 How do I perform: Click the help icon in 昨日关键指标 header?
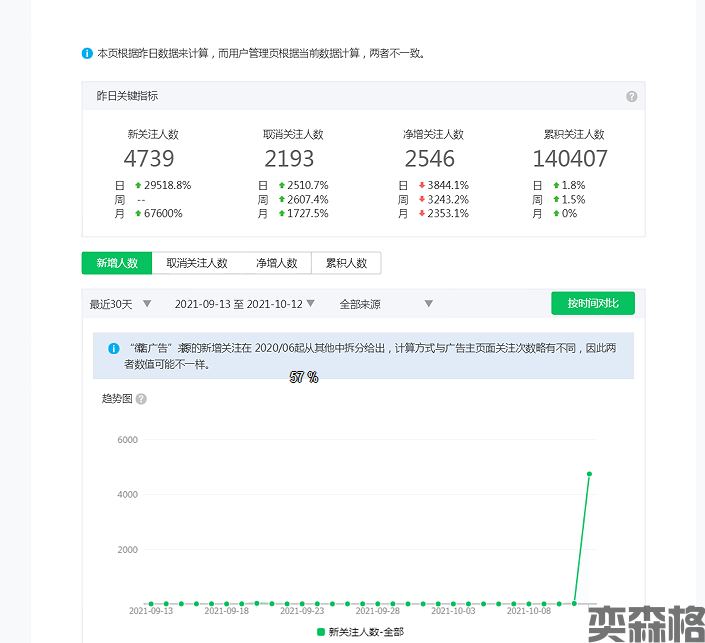point(631,96)
